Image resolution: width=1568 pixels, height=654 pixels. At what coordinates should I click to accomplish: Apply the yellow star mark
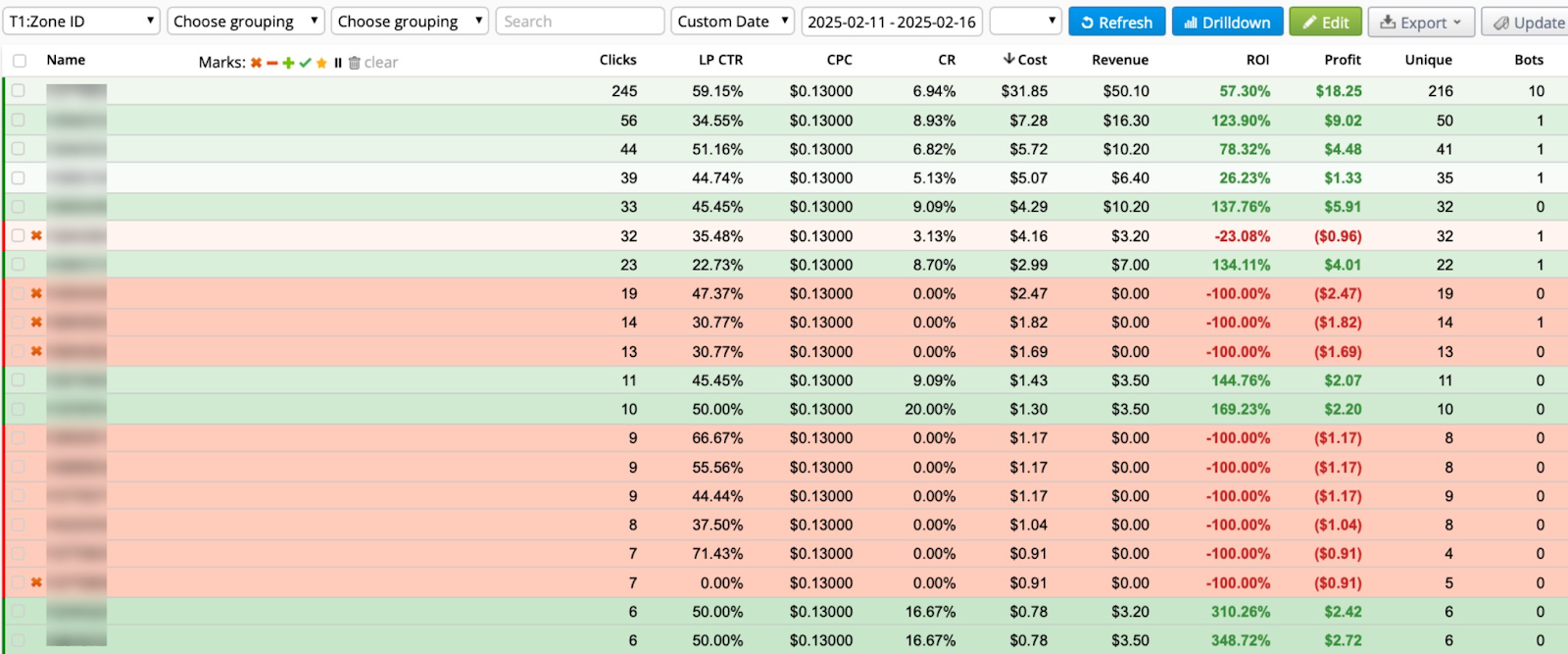coord(321,63)
